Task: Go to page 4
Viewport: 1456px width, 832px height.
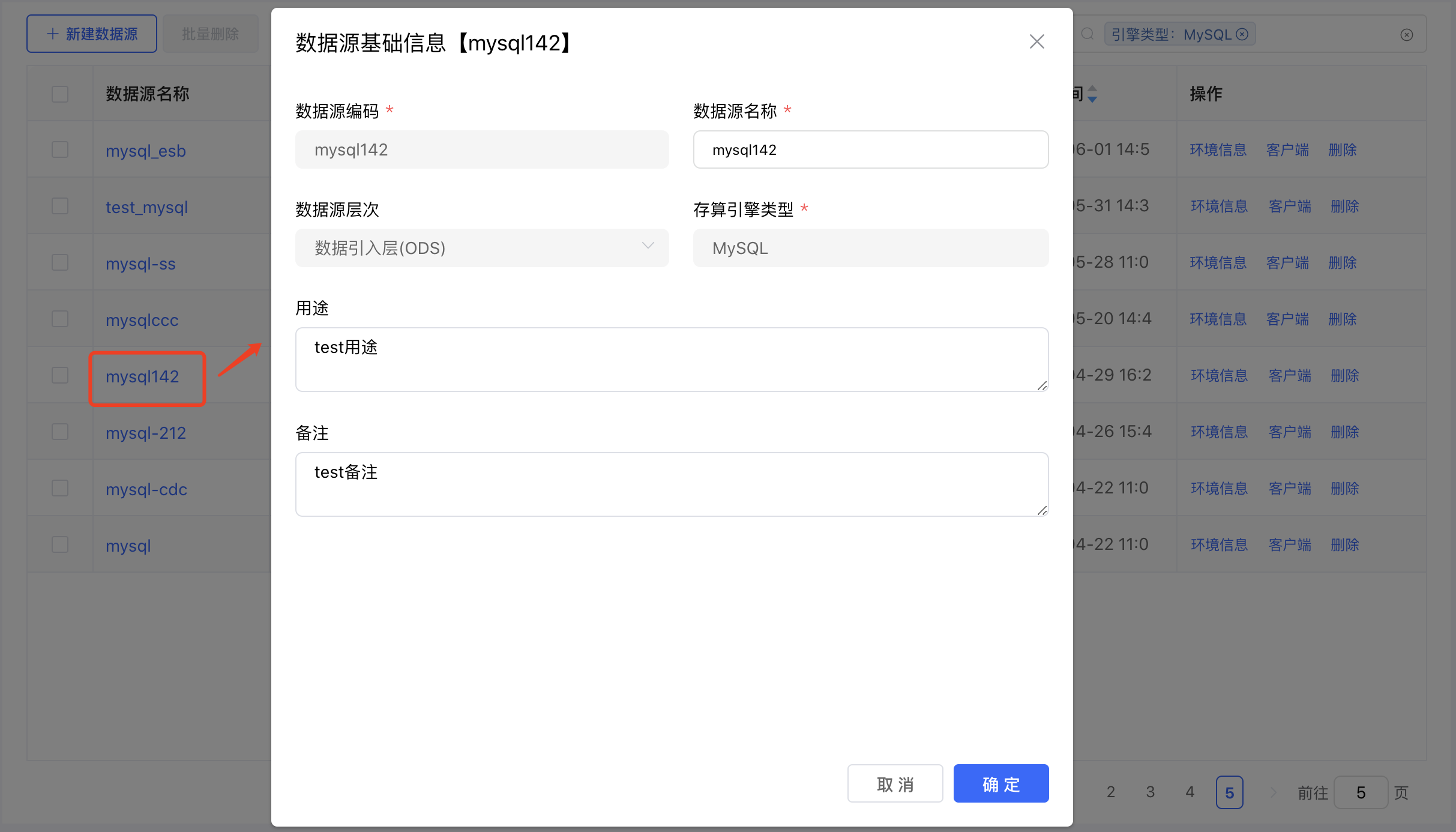Action: [1190, 792]
